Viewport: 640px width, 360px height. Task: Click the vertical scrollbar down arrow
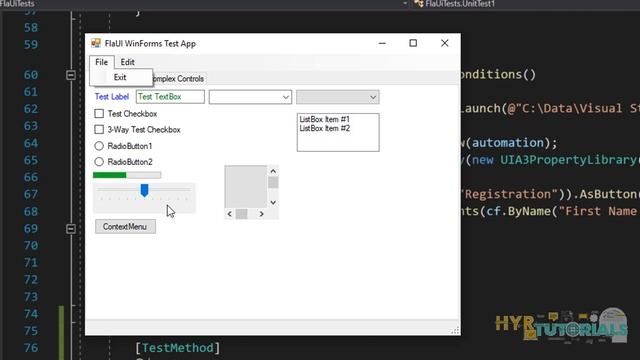(x=273, y=202)
